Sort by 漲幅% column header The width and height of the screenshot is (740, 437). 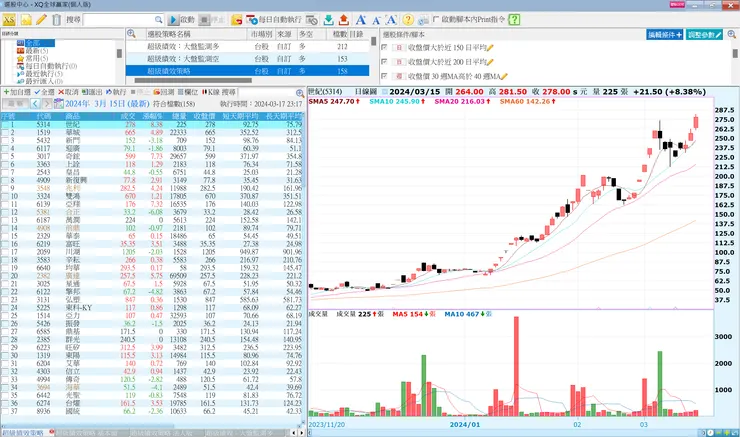152,116
